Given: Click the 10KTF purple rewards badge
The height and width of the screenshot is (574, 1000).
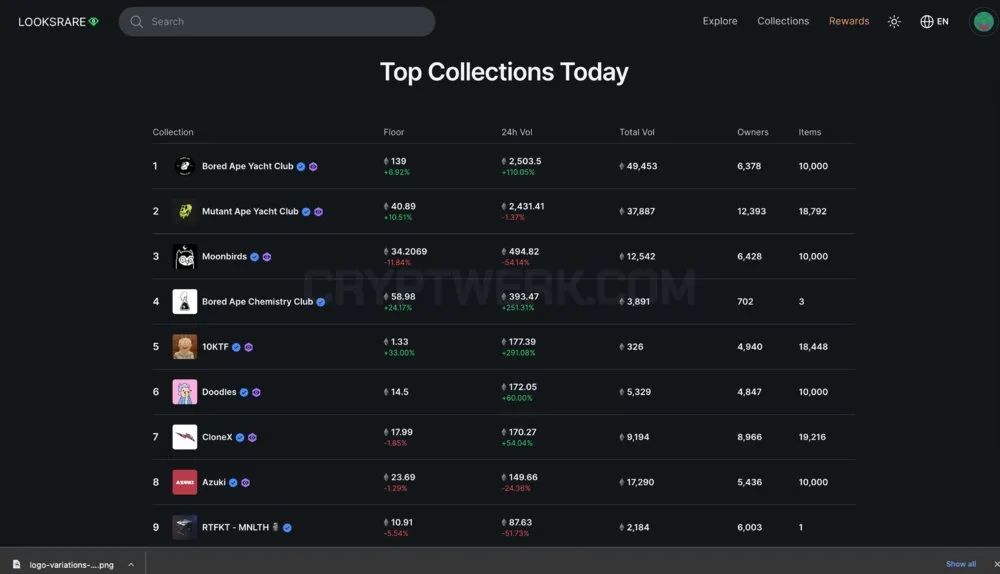Looking at the screenshot, I should [249, 348].
